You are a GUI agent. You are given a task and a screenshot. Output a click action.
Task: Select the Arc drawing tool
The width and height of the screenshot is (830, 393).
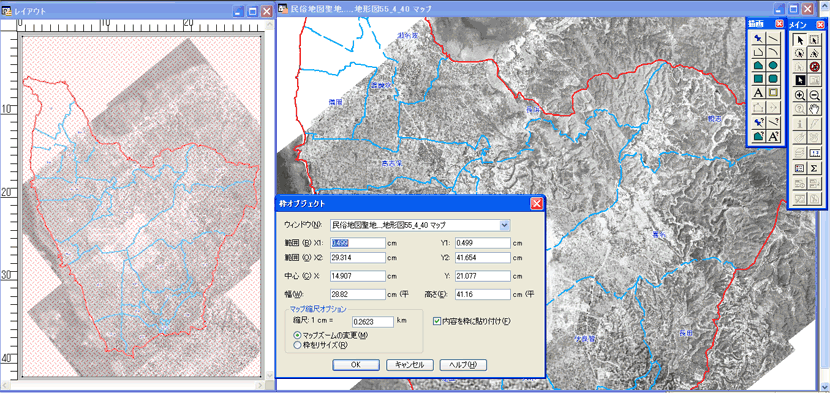tap(773, 51)
